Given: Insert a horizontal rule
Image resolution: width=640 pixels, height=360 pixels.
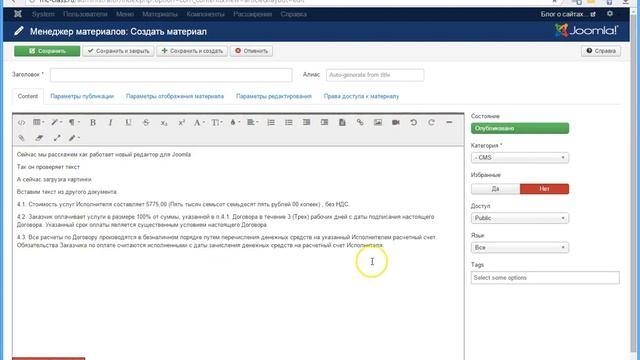Looking at the screenshot, I should [x=449, y=122].
